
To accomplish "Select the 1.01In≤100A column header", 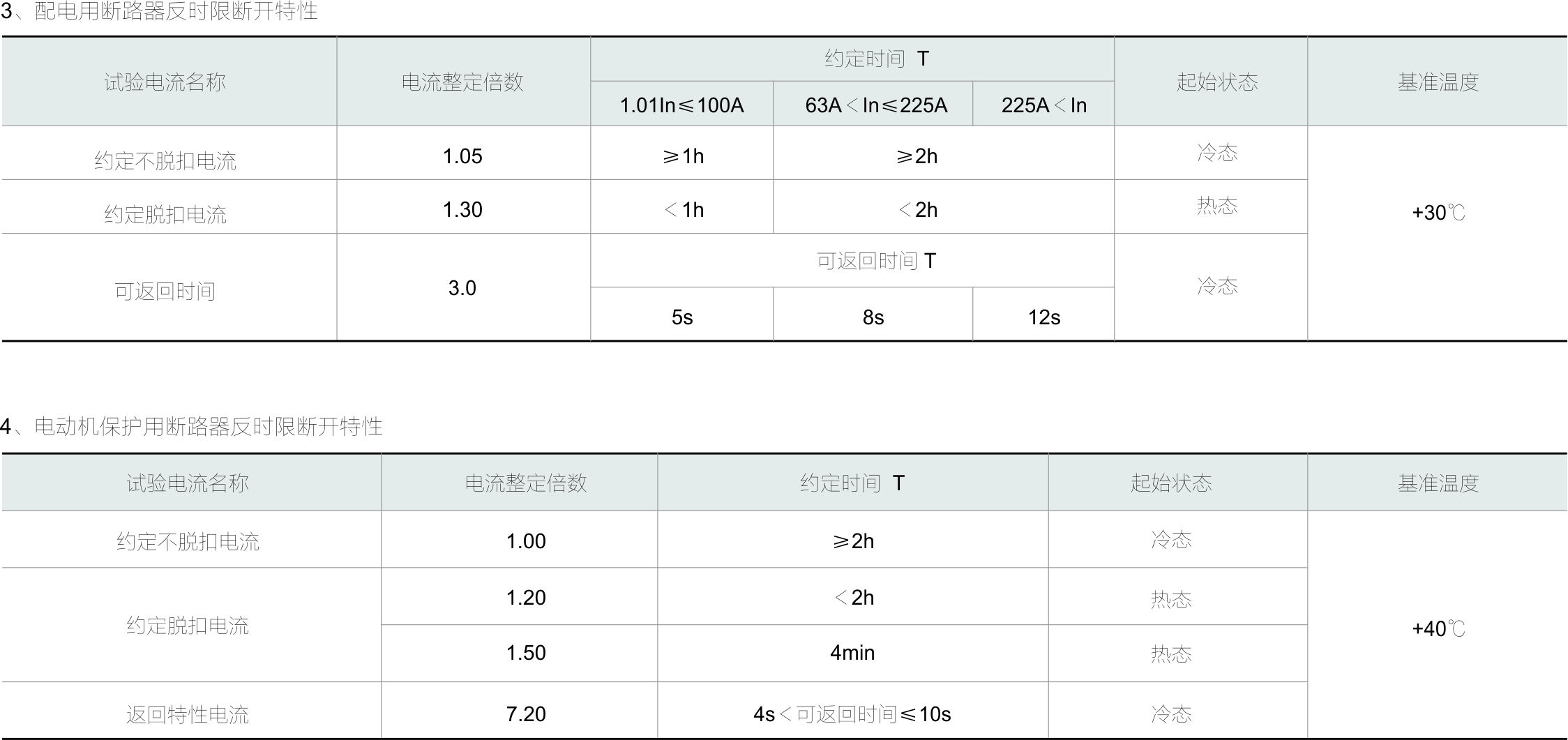I will click(681, 105).
